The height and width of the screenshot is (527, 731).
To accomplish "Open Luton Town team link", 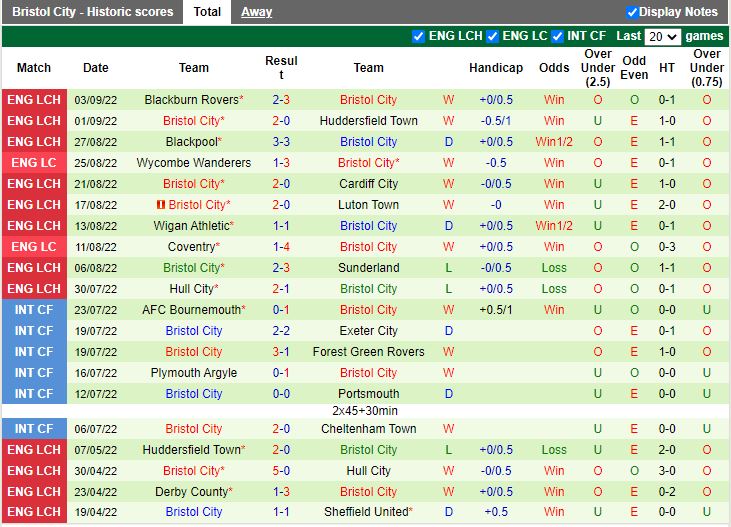I will [x=368, y=205].
